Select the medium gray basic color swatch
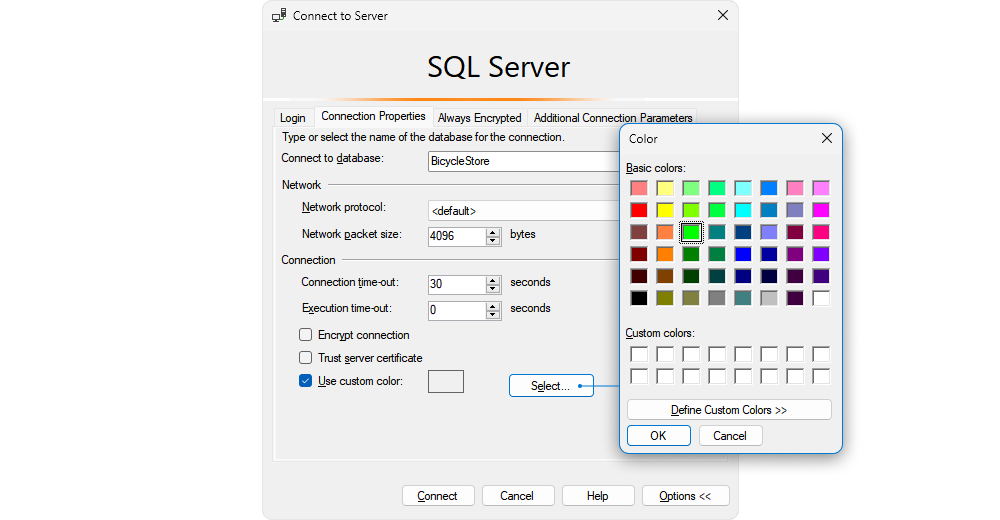 (x=717, y=298)
